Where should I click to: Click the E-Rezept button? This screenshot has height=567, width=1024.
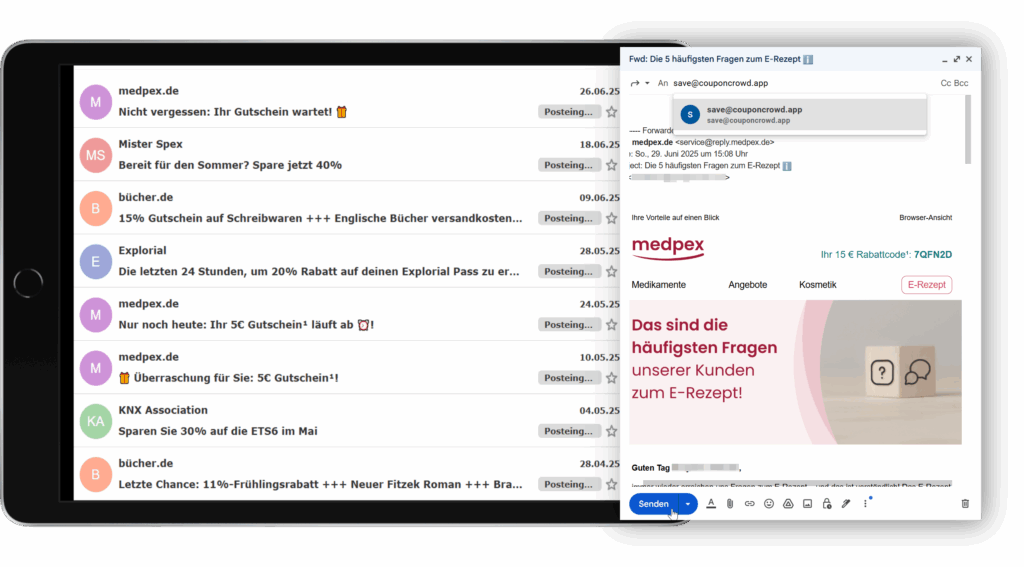pyautogui.click(x=927, y=285)
